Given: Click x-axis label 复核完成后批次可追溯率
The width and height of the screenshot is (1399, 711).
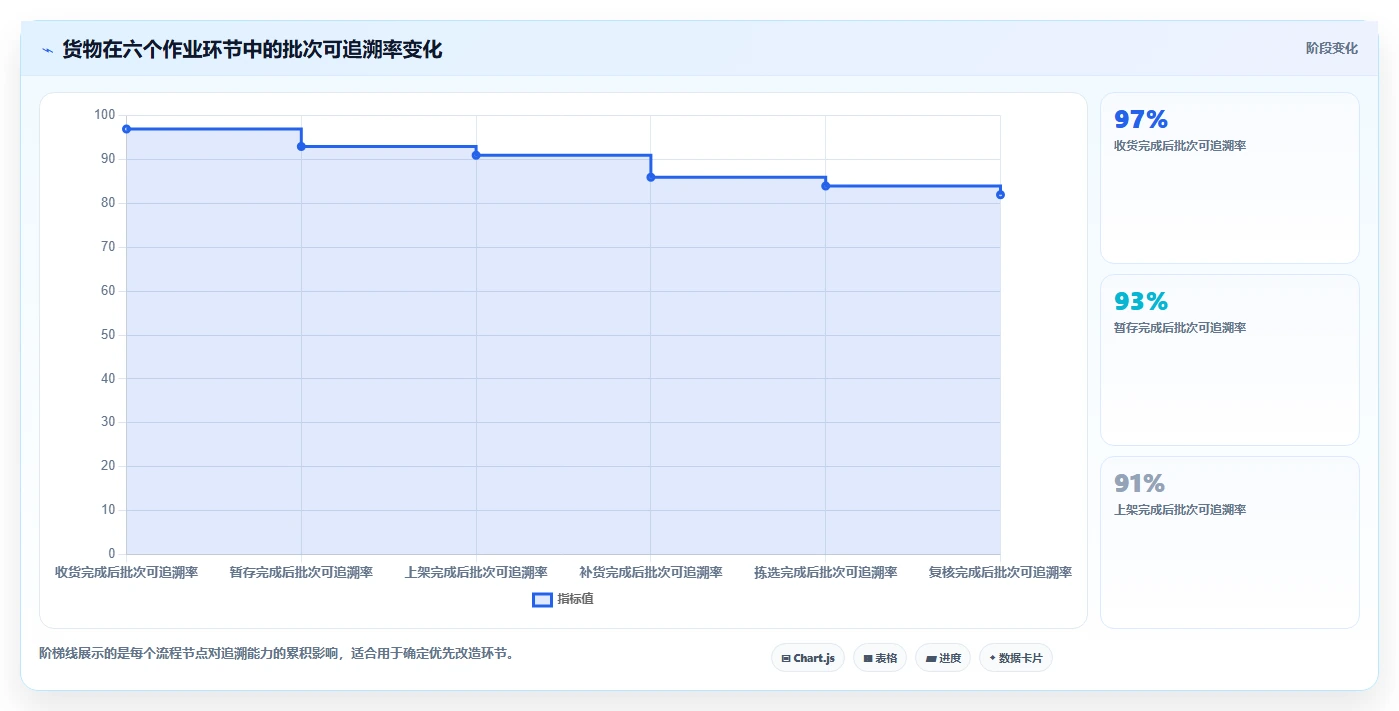Looking at the screenshot, I should tap(1000, 573).
